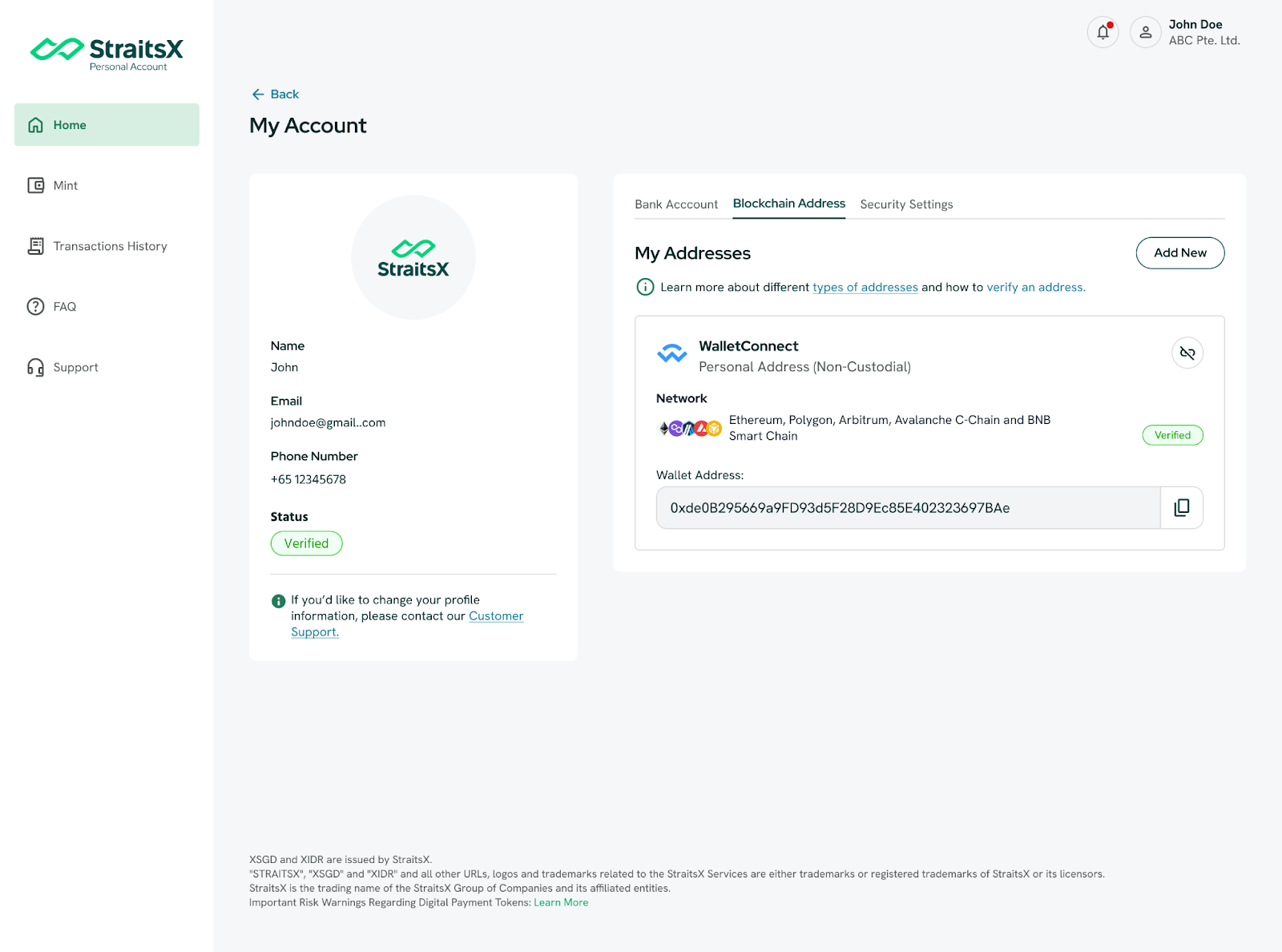Open the verify an address link
1282x952 pixels.
1036,288
